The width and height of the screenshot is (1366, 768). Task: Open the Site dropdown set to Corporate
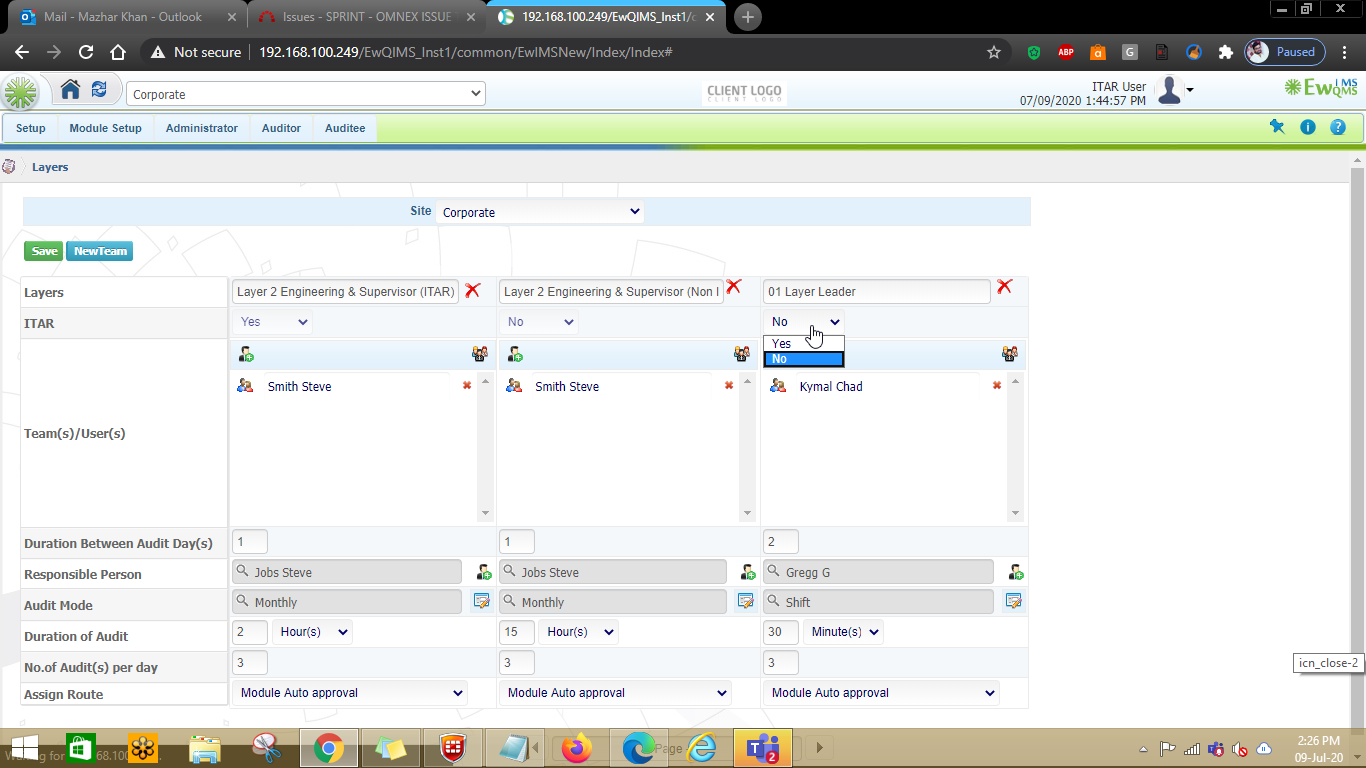[x=541, y=212]
